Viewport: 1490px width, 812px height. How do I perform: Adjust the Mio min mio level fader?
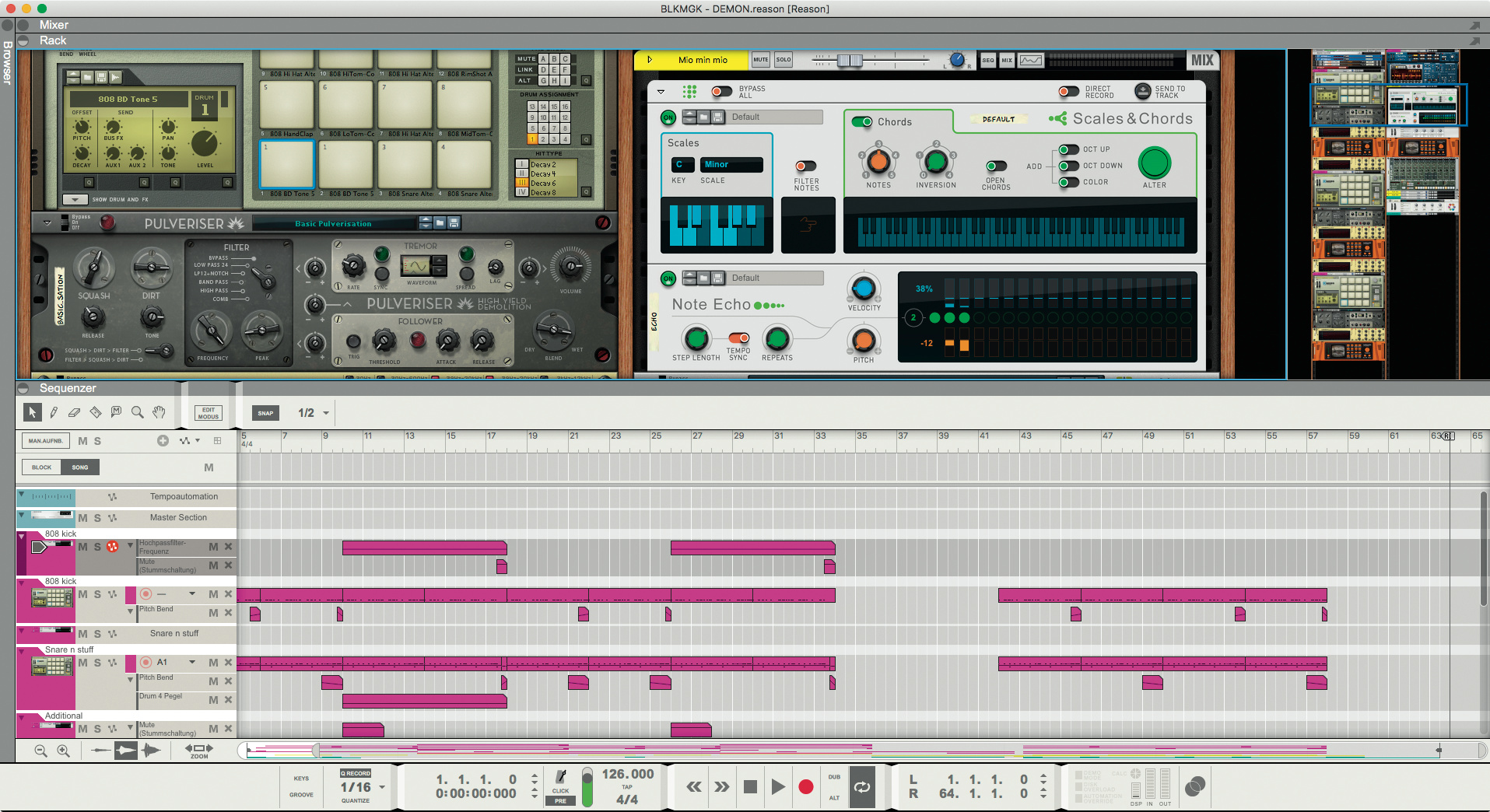tap(850, 60)
